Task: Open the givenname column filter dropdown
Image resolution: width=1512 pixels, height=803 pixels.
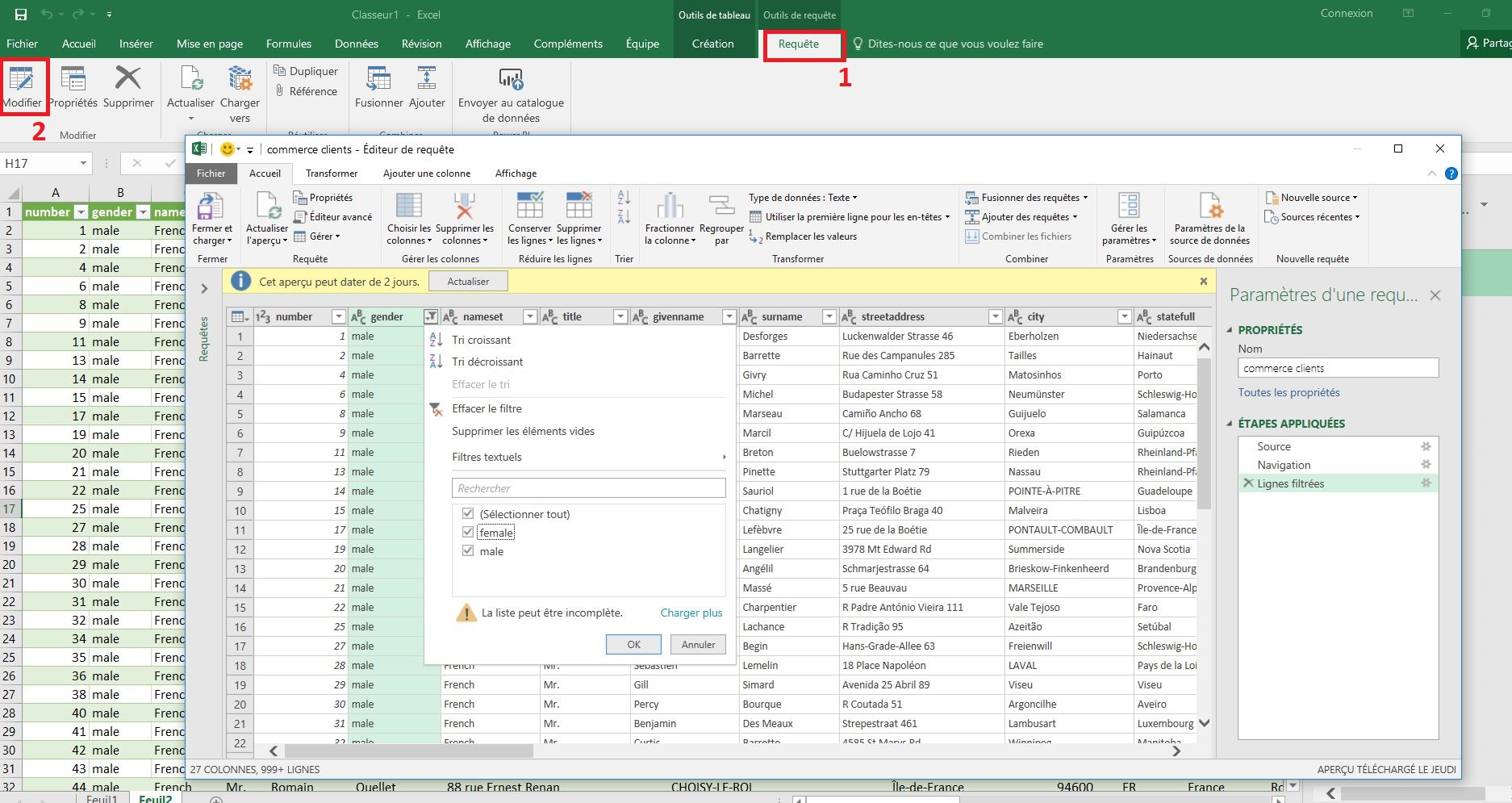Action: [729, 316]
